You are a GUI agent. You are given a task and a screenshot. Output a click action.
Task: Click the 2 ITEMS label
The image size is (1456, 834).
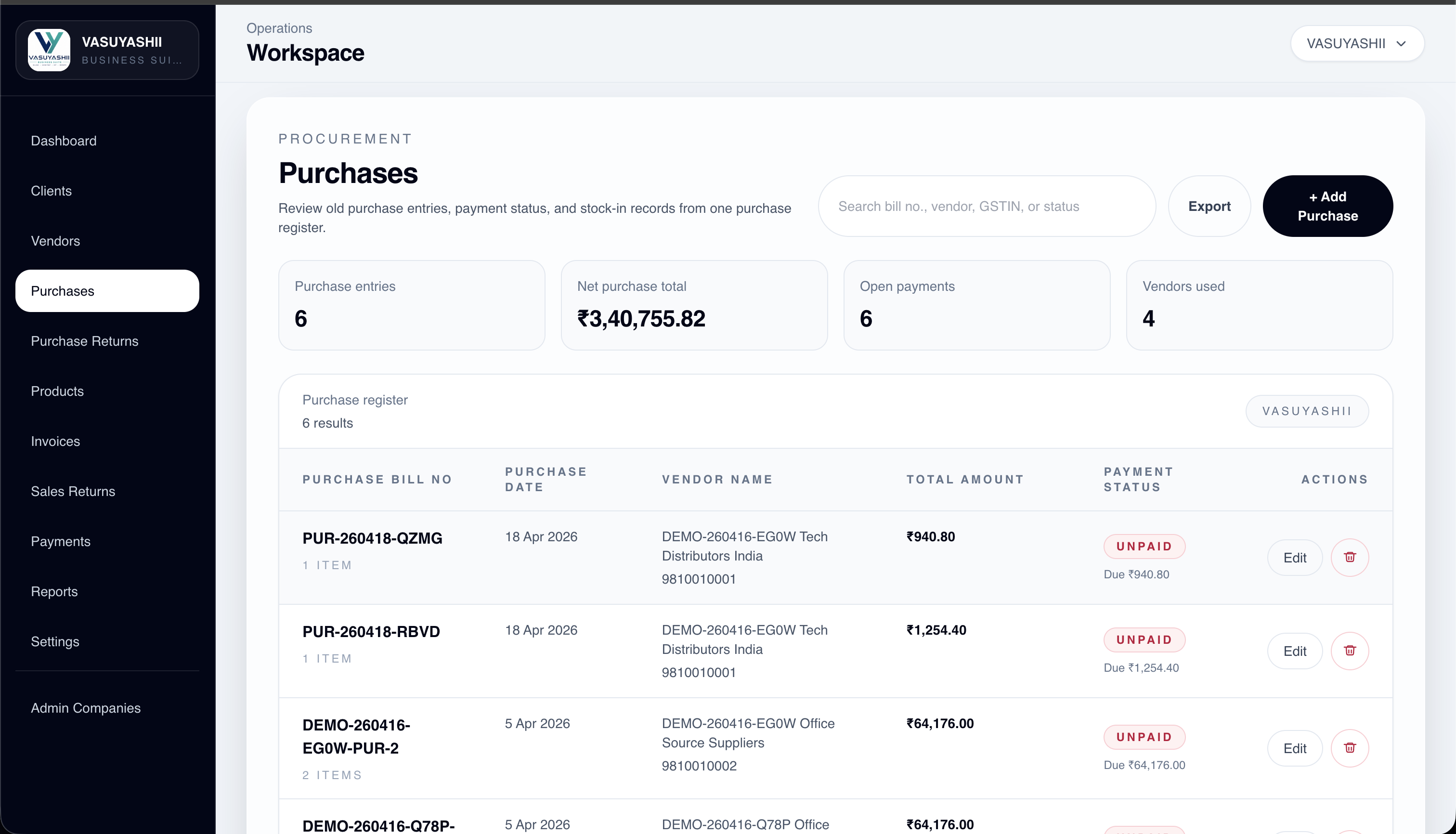pos(332,775)
